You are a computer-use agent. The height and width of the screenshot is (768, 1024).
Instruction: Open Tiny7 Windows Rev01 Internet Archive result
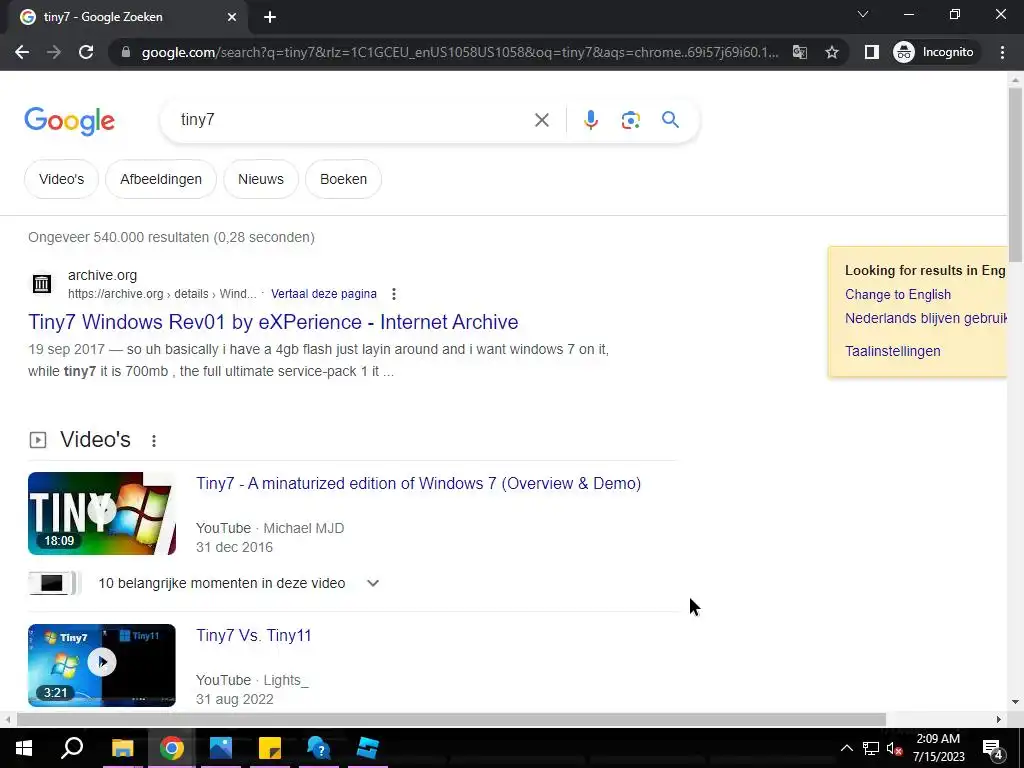(273, 322)
